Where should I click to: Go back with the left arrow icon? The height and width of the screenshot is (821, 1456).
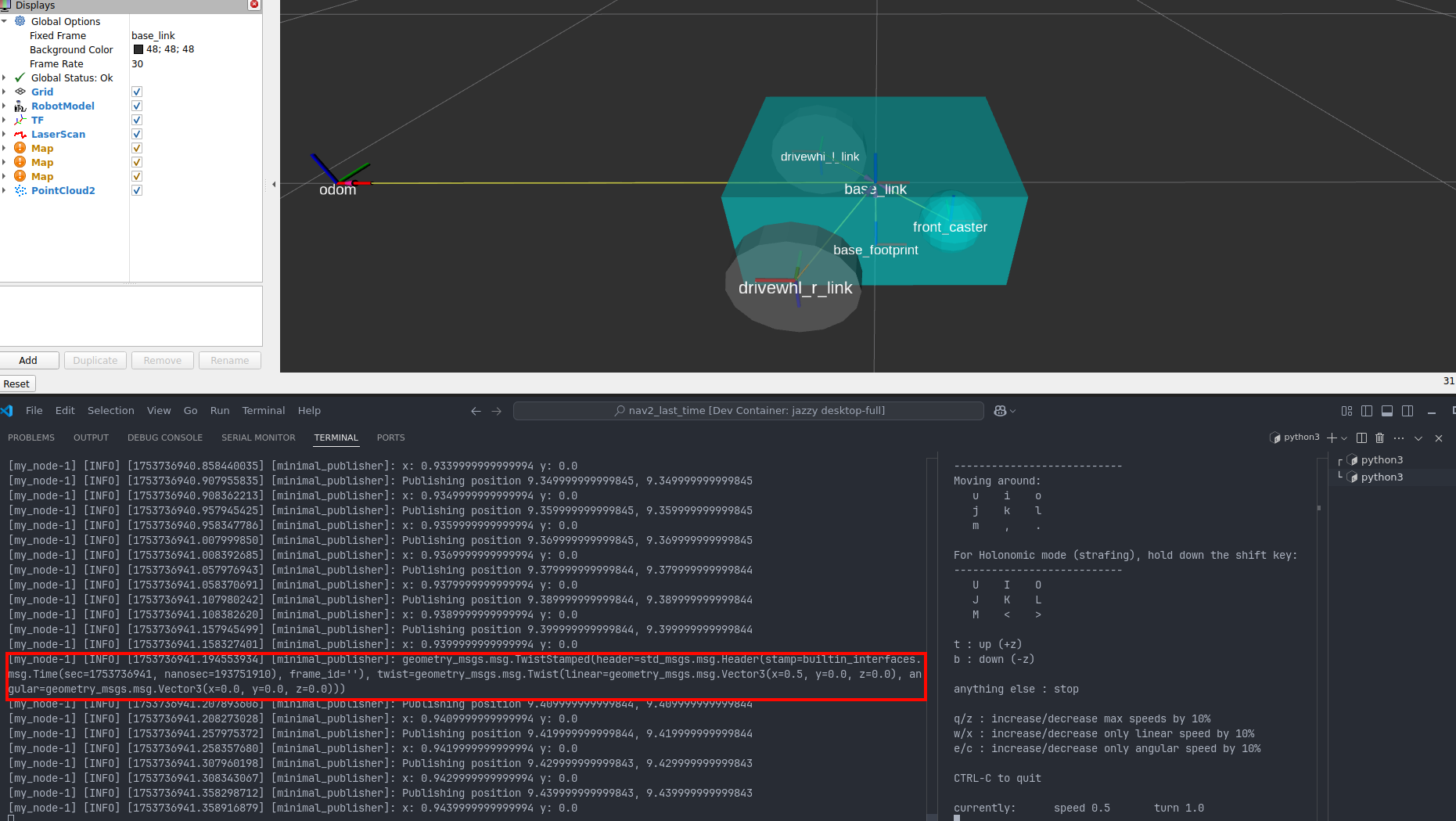click(476, 411)
